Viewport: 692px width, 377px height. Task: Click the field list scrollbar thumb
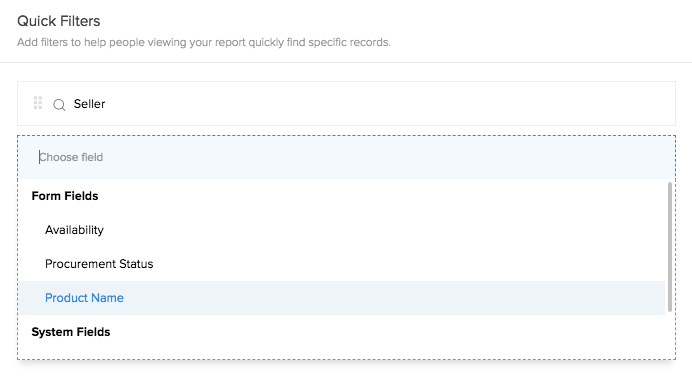coord(669,247)
